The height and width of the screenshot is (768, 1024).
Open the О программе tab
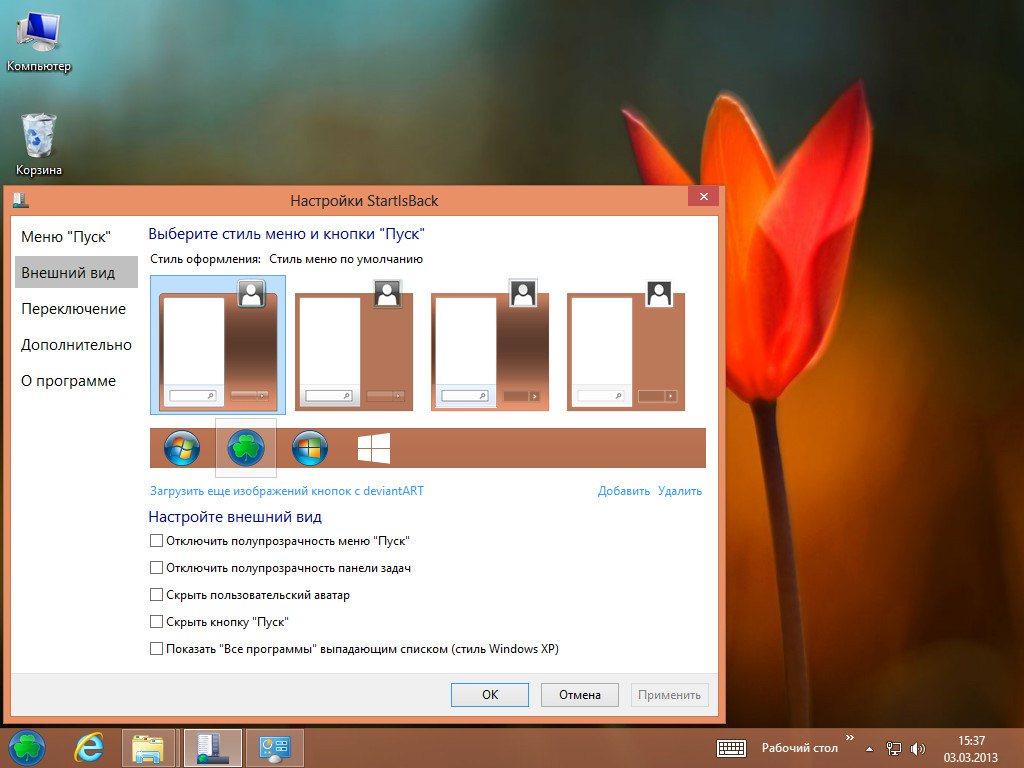pos(68,380)
